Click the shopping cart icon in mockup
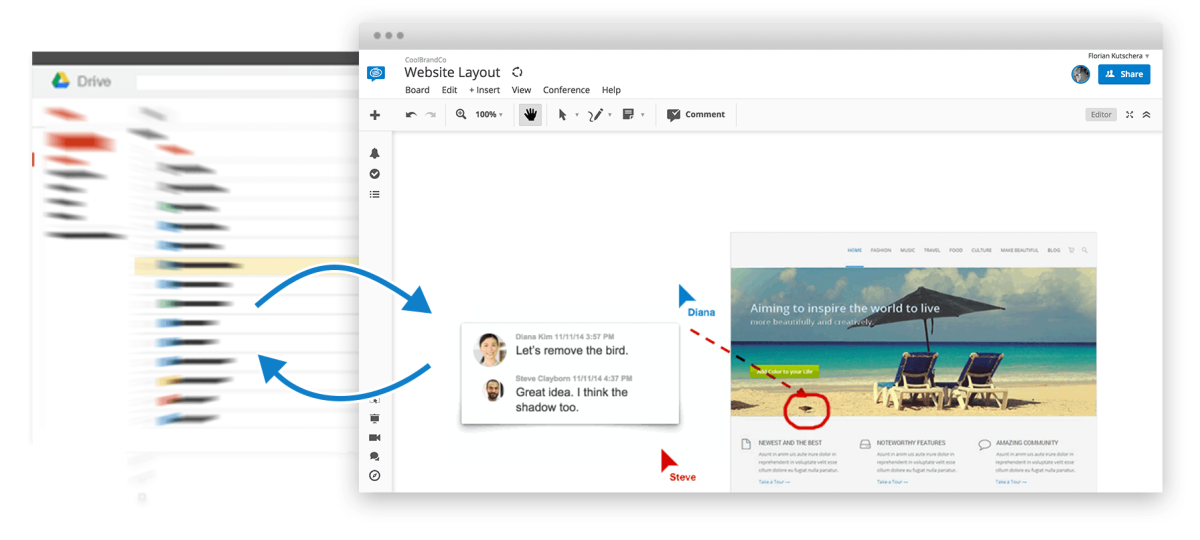The image size is (1200, 540). (x=1071, y=250)
